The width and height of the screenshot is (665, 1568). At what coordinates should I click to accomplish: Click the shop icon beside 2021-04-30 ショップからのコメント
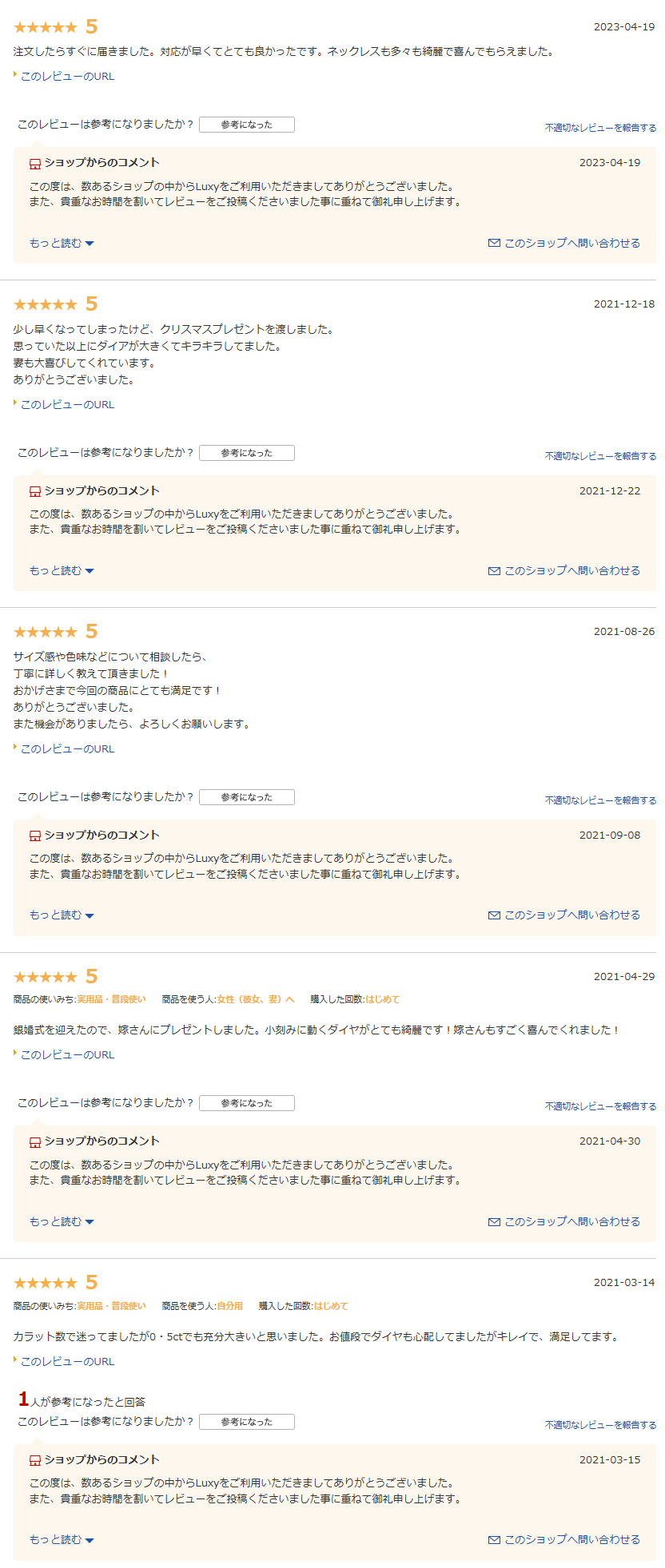point(35,1142)
